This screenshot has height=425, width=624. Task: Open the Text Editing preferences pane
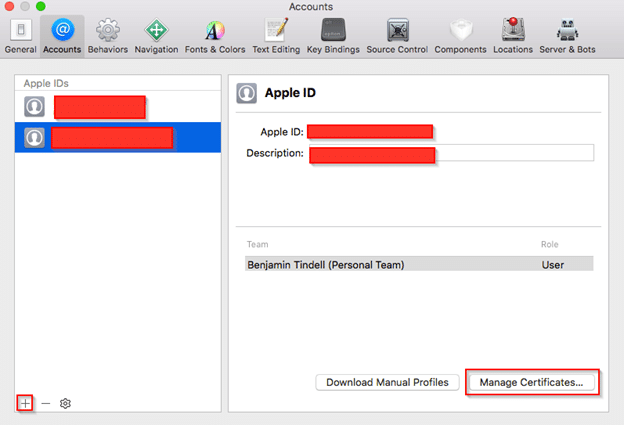click(276, 37)
